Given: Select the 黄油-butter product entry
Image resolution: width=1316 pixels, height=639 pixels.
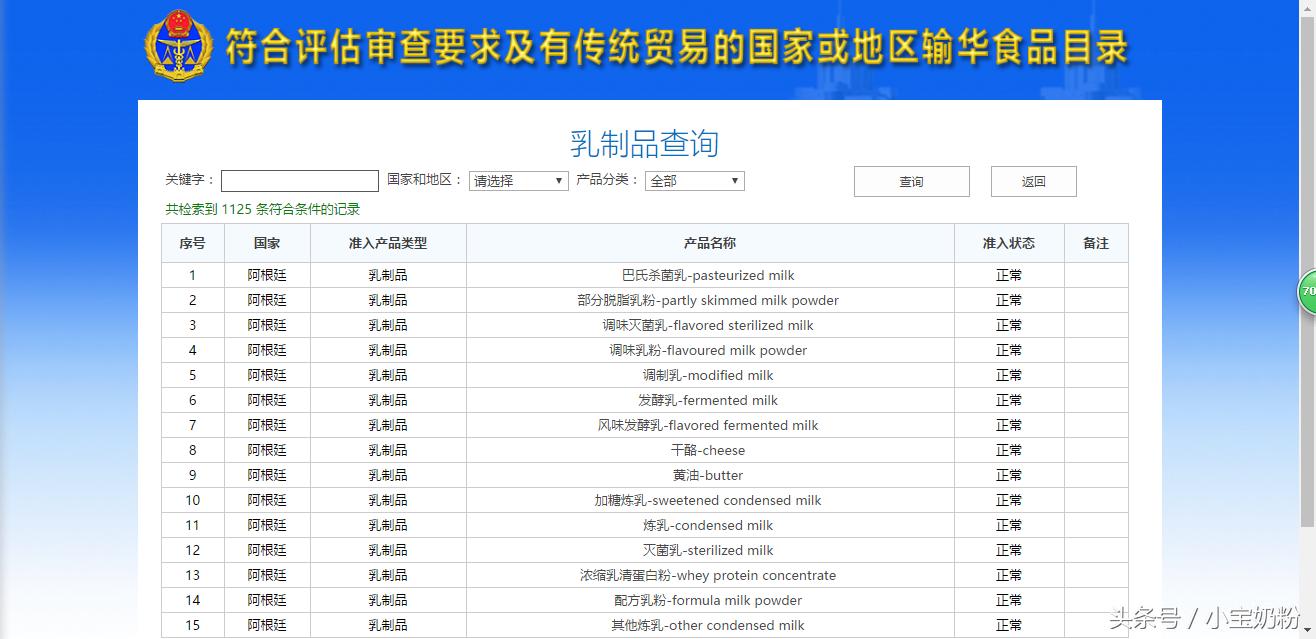Looking at the screenshot, I should coord(708,475).
